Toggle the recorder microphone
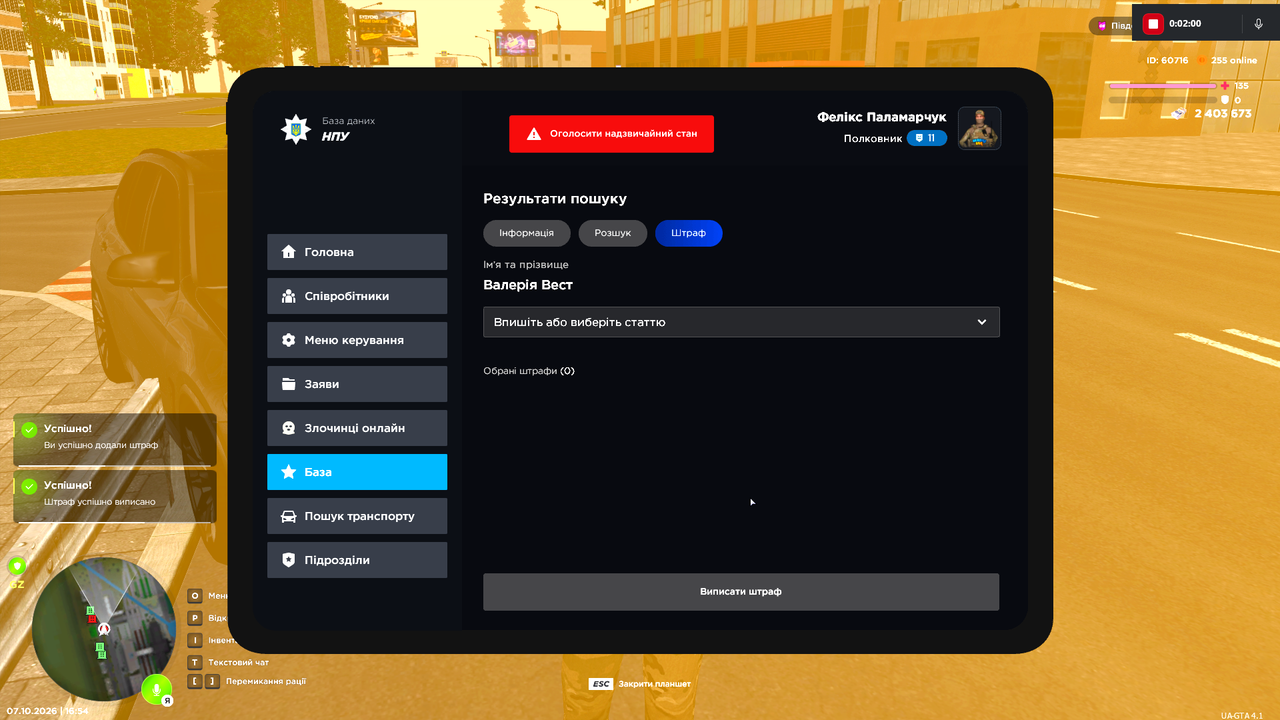This screenshot has width=1280, height=720. [x=1258, y=24]
